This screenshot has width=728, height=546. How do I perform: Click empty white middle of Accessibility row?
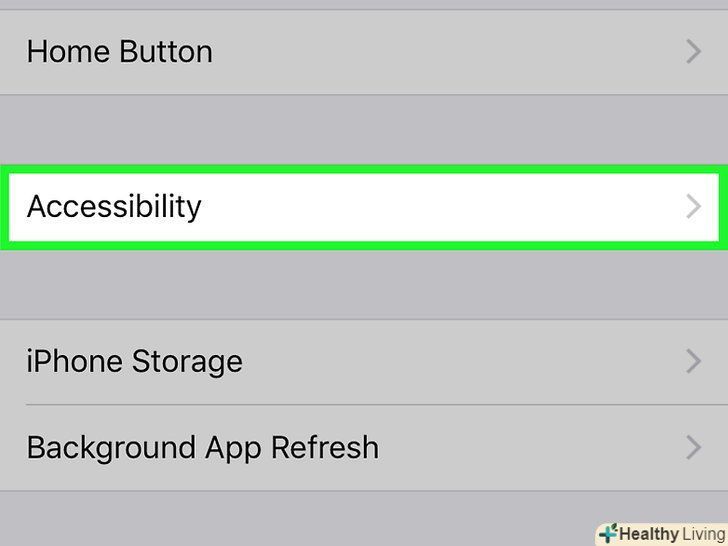point(450,207)
